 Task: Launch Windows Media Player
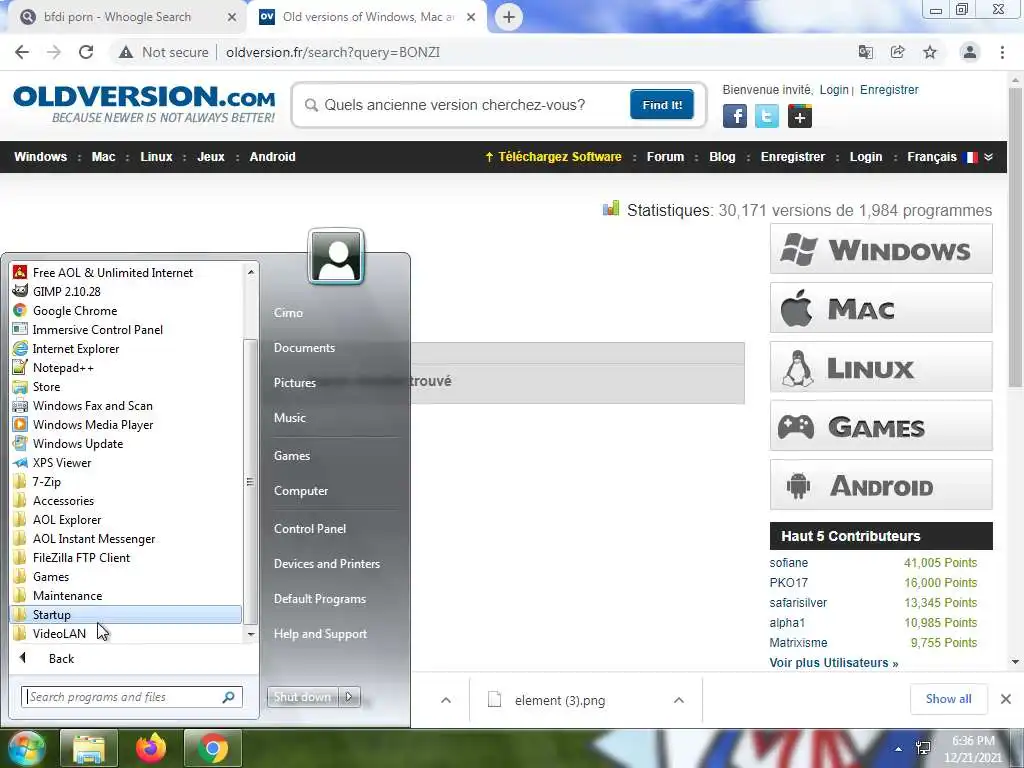click(93, 424)
